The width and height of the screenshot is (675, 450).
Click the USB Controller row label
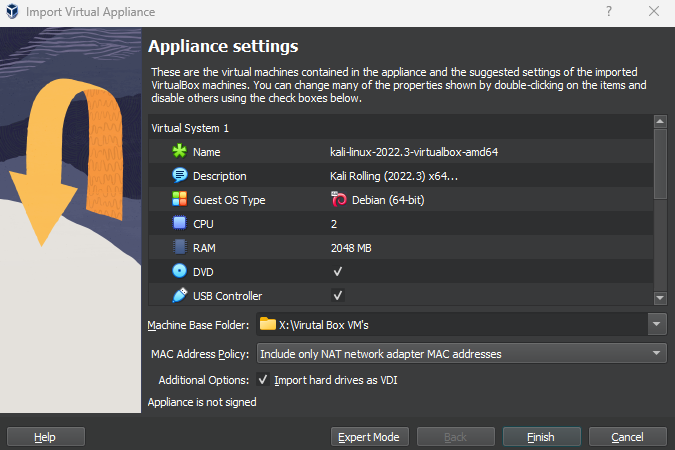pos(227,296)
